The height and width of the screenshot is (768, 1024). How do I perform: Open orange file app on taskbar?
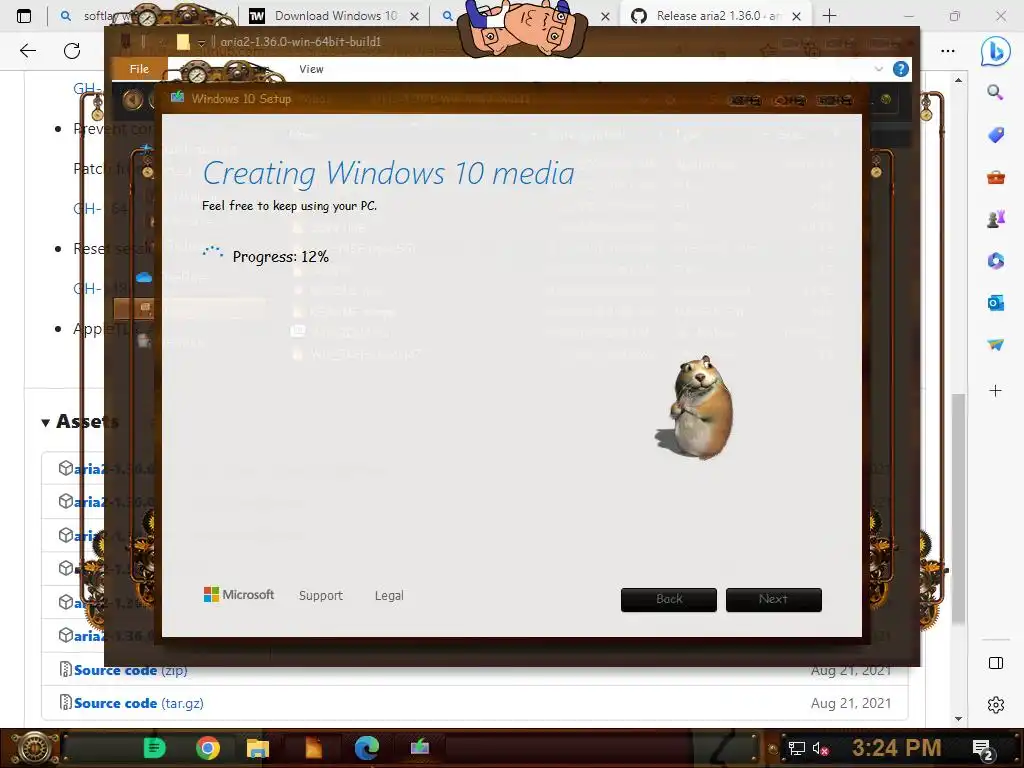[313, 748]
